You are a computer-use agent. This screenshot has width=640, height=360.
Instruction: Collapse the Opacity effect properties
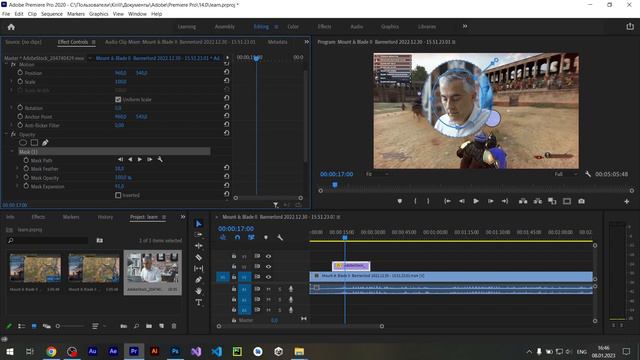point(6,134)
